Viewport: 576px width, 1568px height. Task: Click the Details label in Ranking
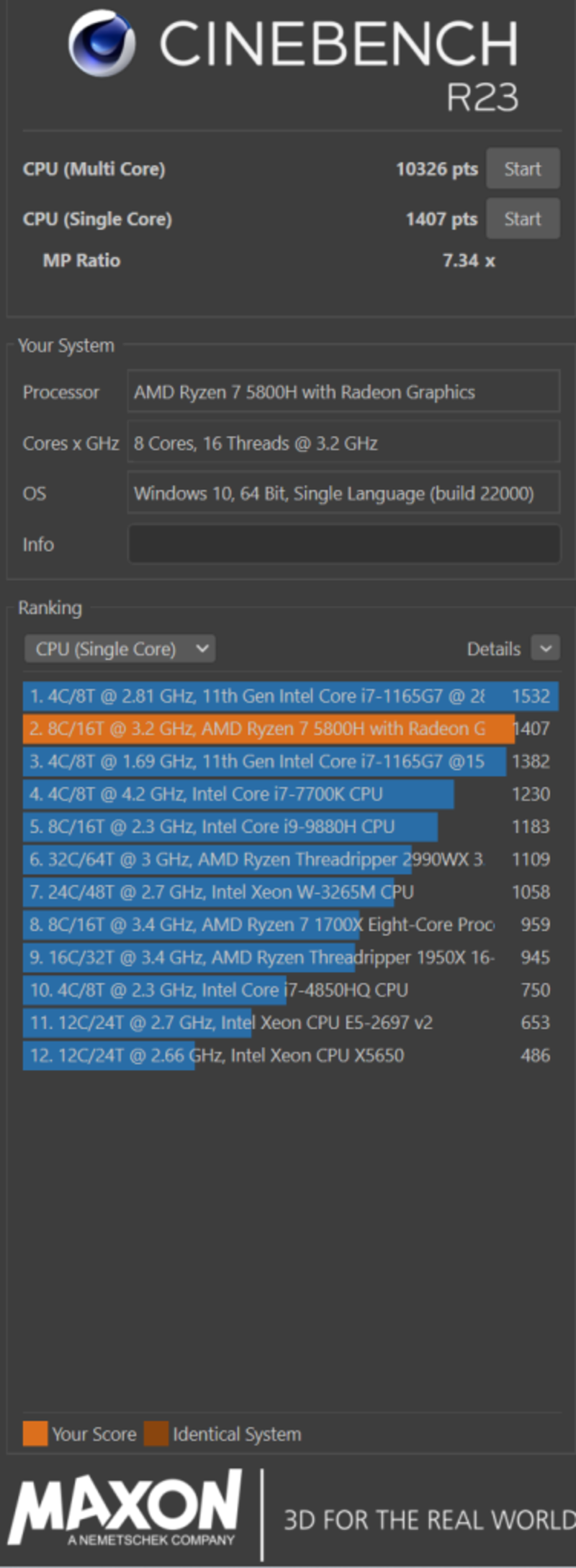493,649
